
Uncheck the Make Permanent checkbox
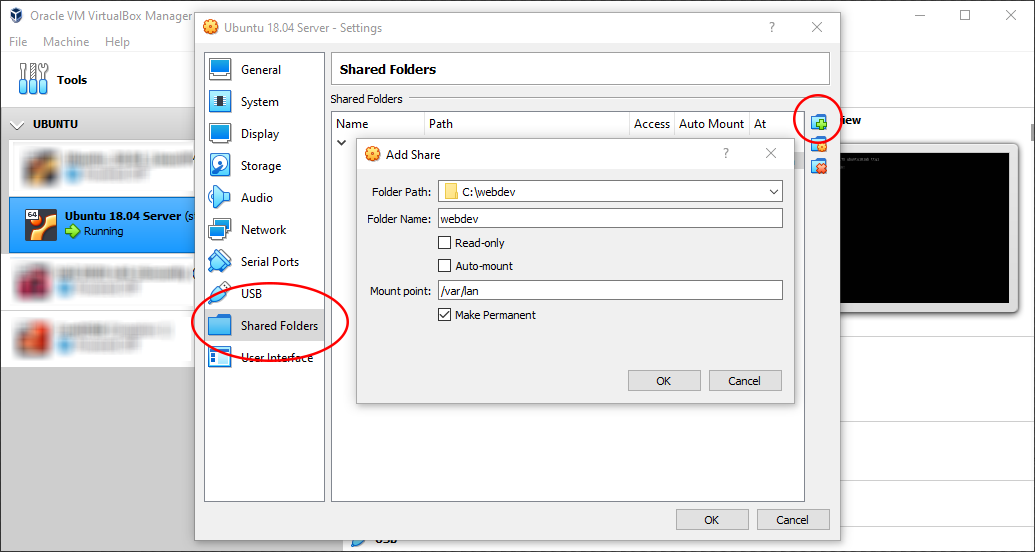click(x=444, y=315)
